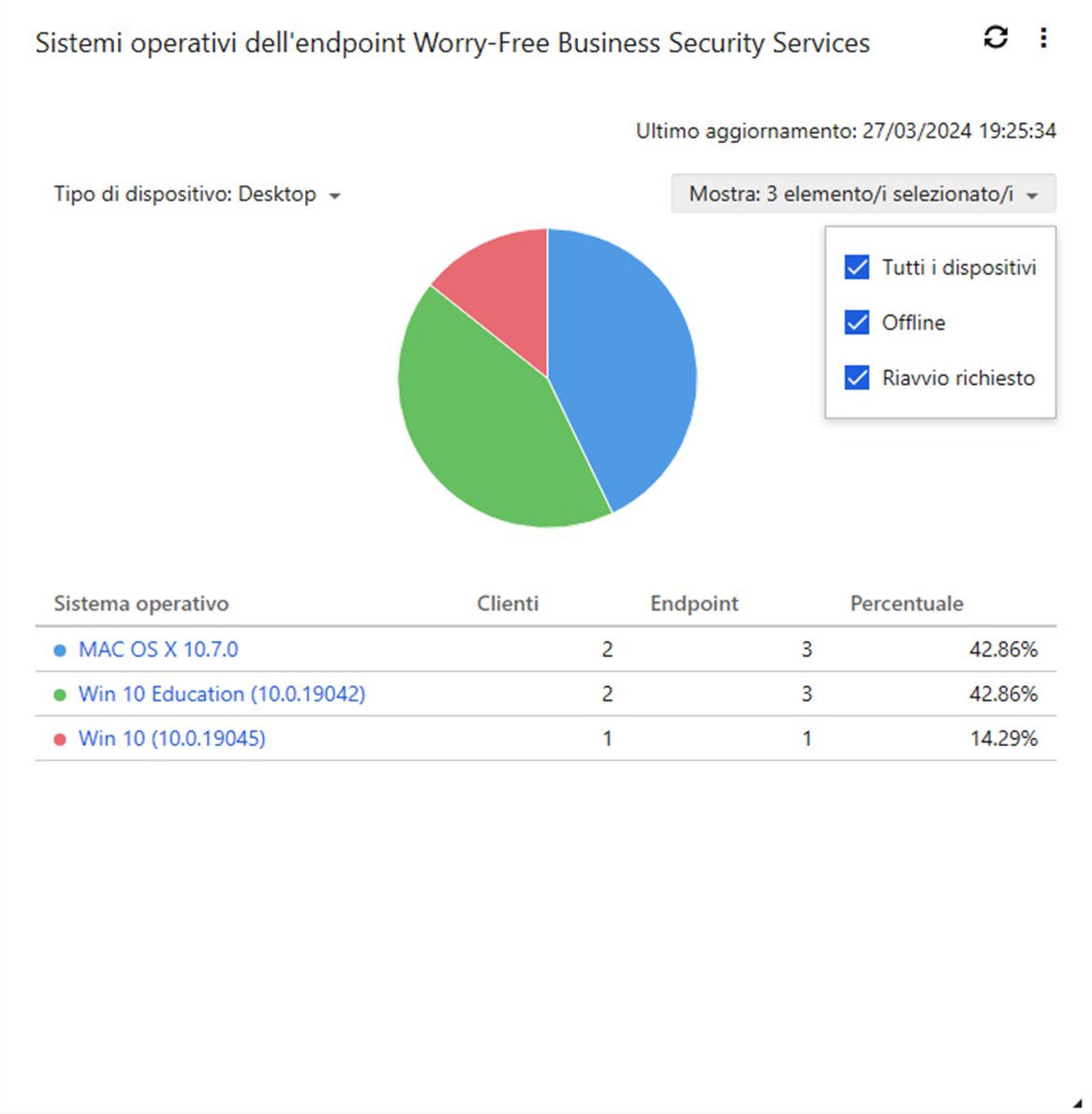This screenshot has width=1092, height=1114.
Task: Click the refresh widget icon
Action: click(996, 37)
